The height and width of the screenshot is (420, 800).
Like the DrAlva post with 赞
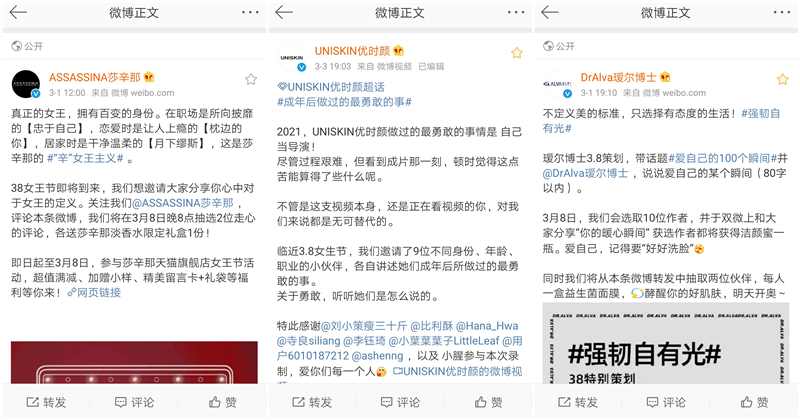click(x=754, y=402)
